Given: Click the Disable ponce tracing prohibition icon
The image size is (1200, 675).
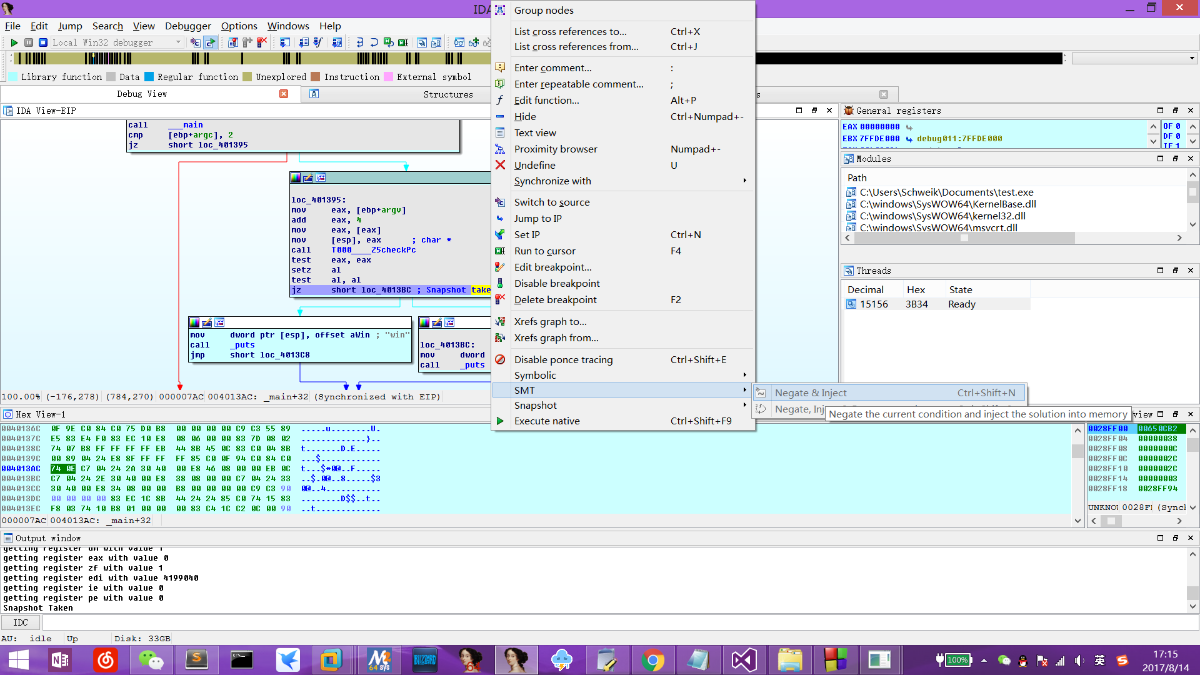Looking at the screenshot, I should [500, 359].
